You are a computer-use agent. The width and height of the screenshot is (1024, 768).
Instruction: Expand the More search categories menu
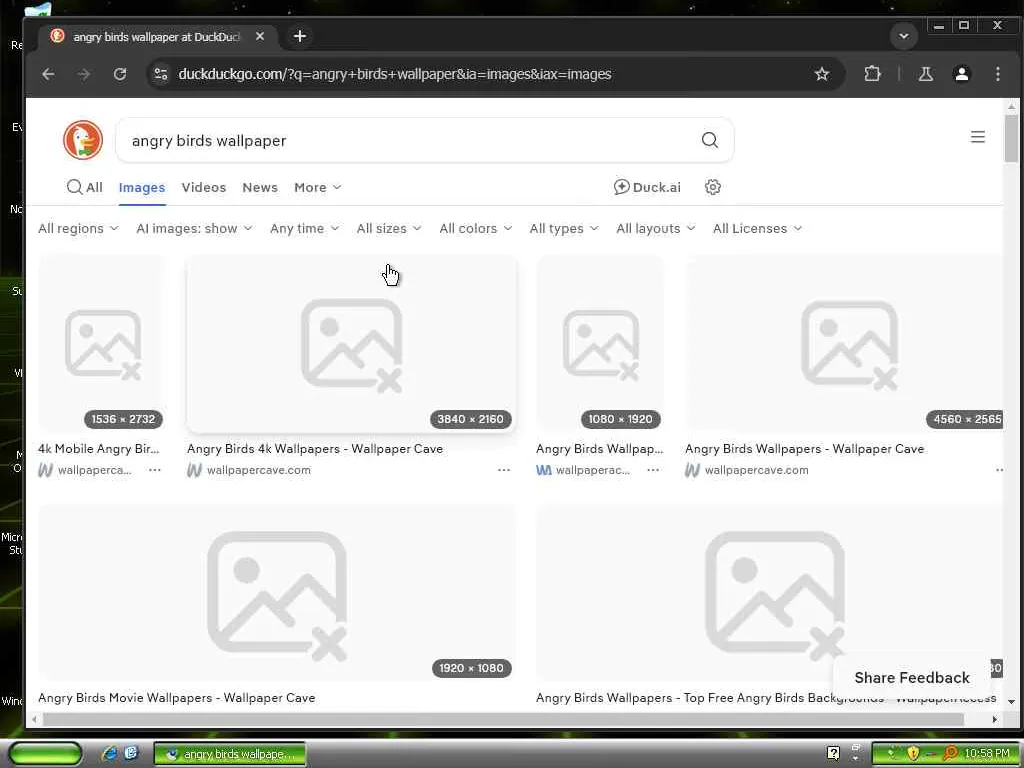317,187
